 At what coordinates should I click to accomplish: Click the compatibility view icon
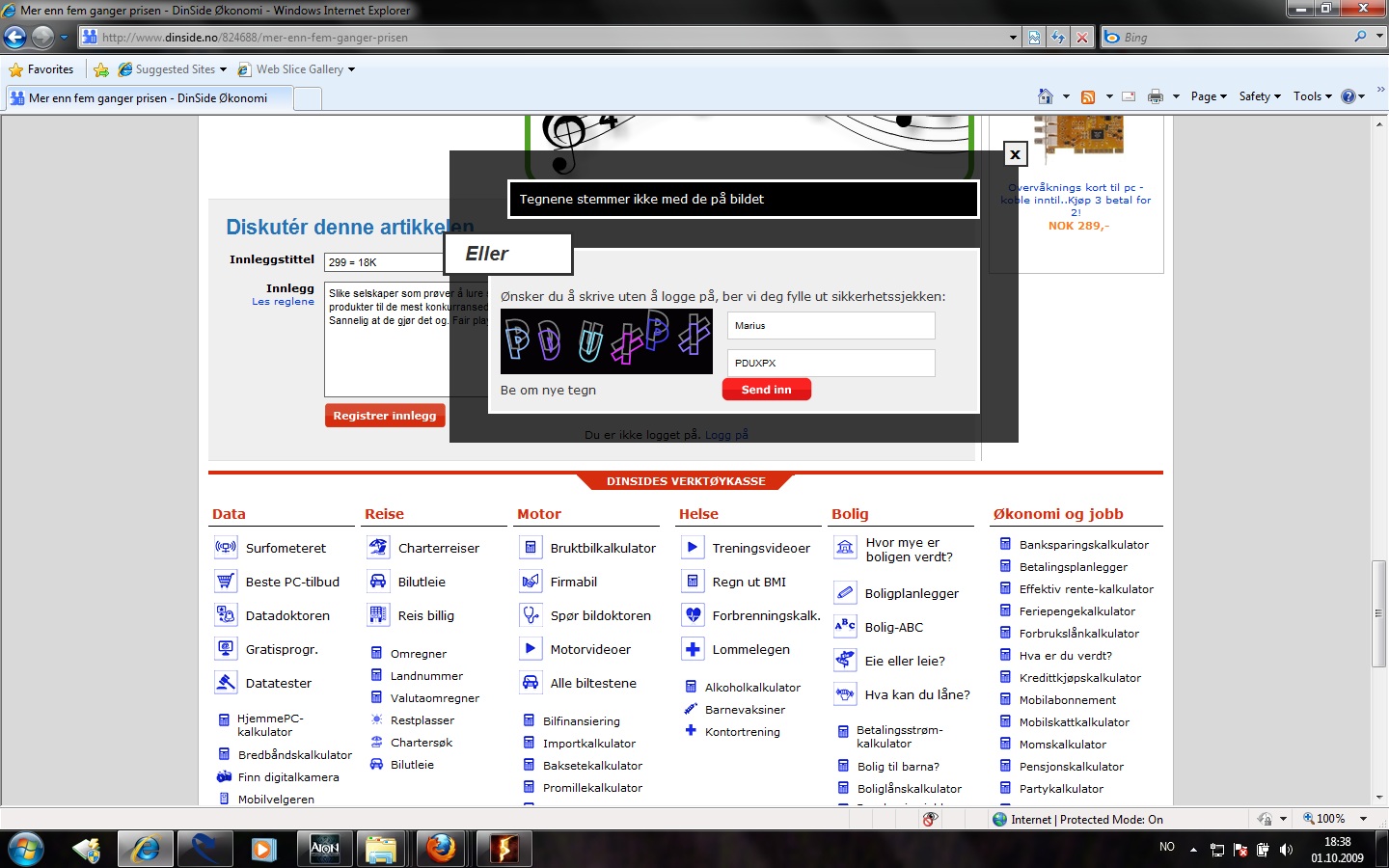[1034, 38]
